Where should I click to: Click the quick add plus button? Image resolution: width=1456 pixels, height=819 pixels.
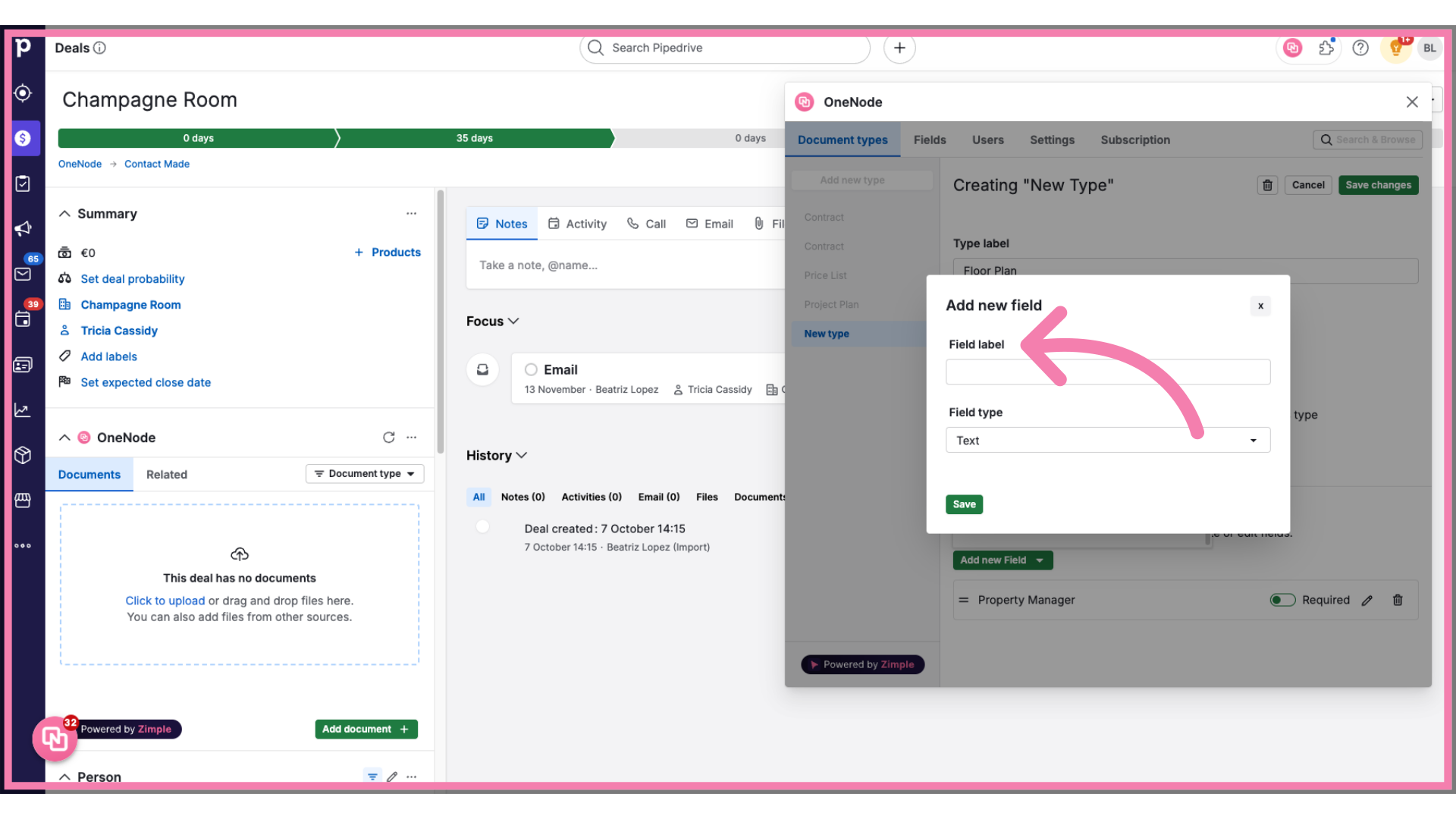(x=899, y=48)
